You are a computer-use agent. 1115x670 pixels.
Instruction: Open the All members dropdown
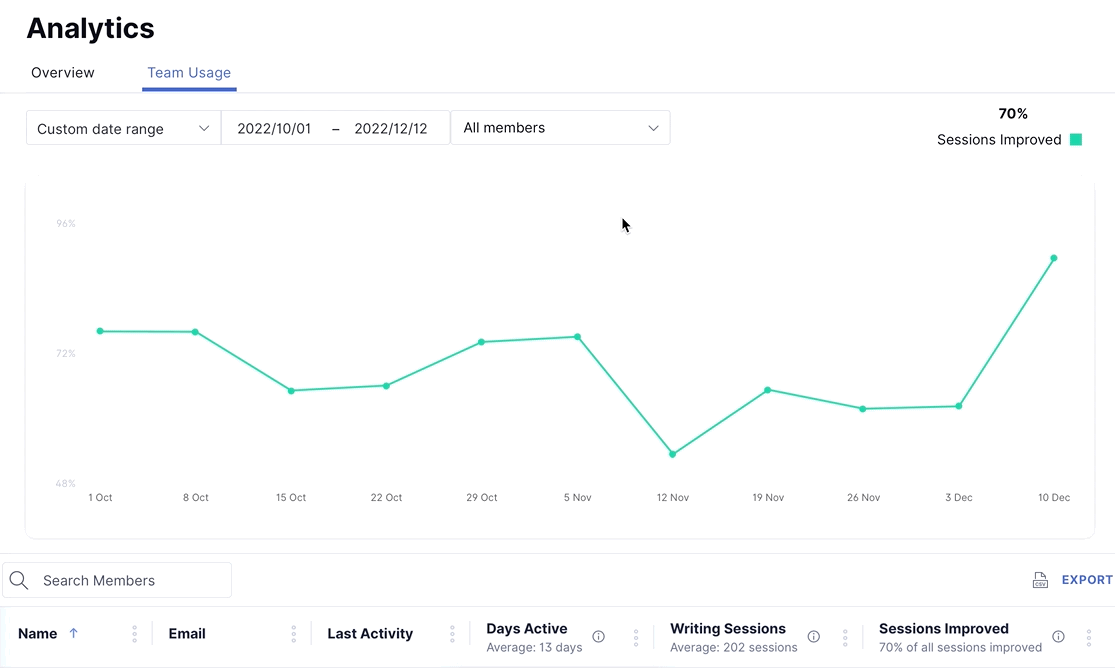click(x=560, y=128)
